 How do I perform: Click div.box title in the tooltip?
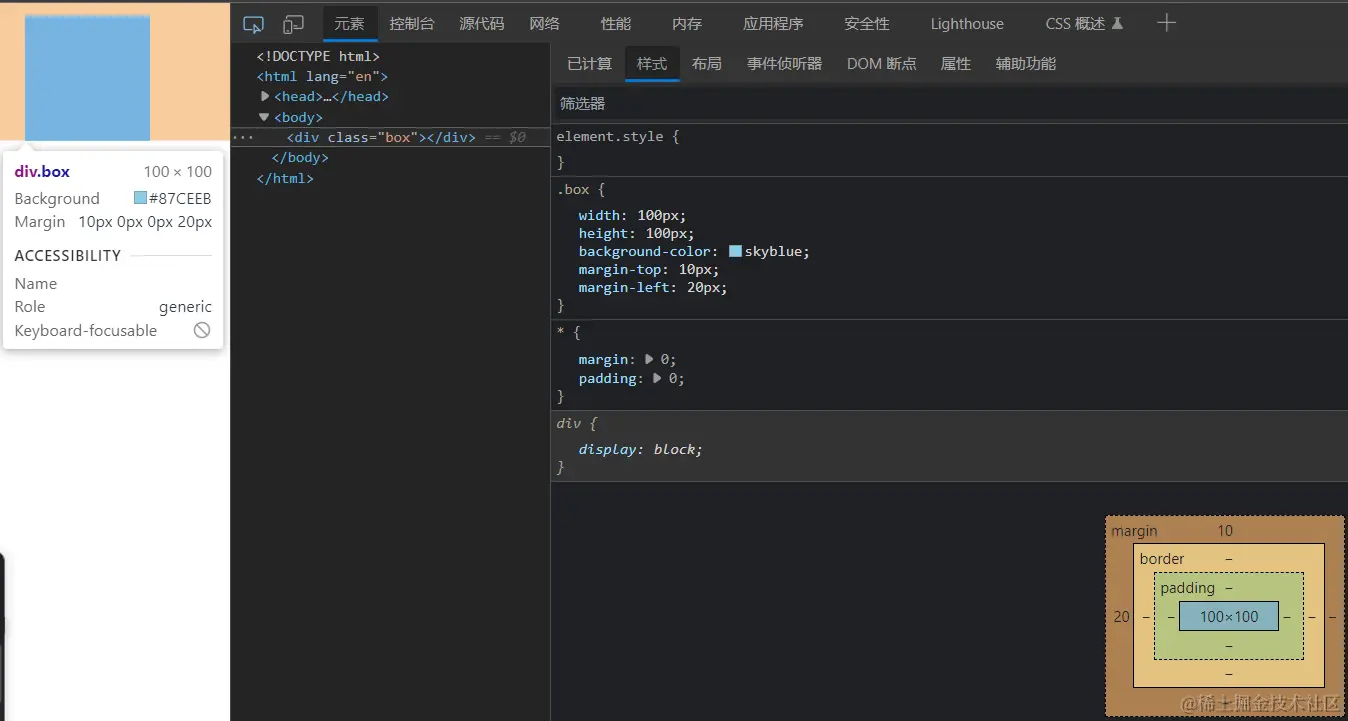coord(42,171)
